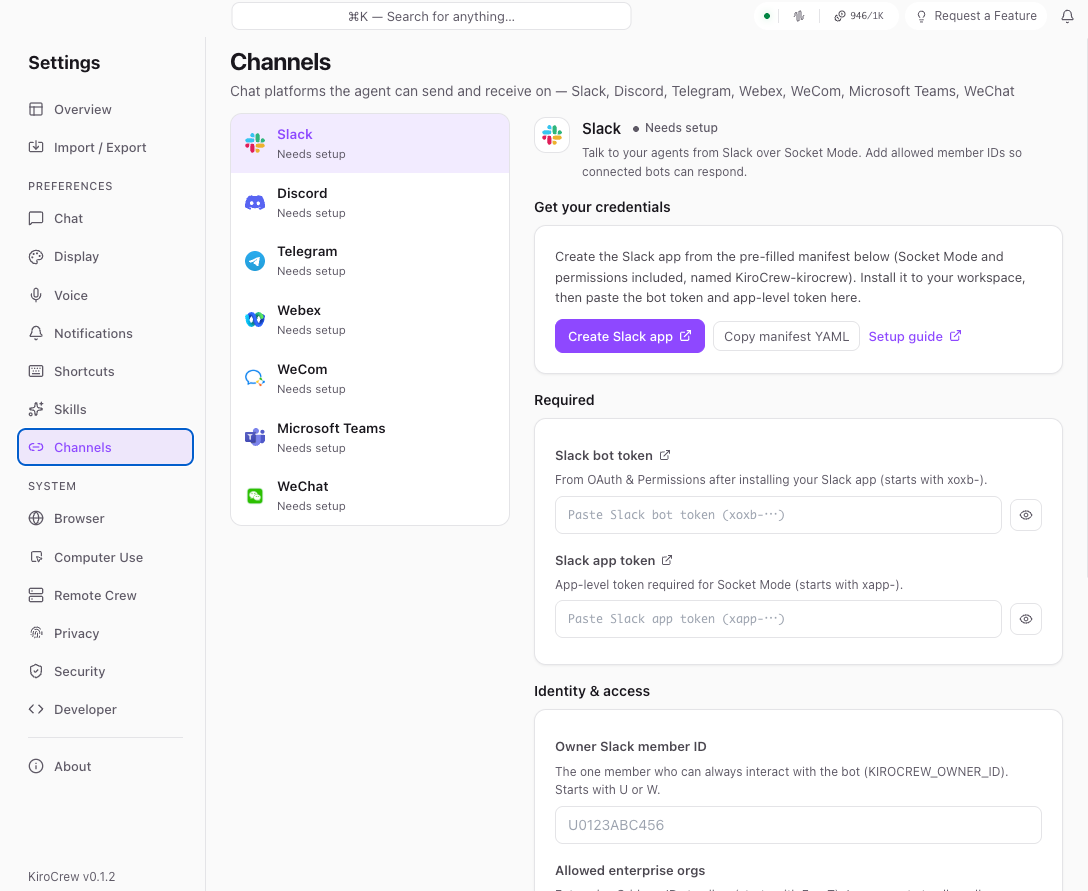Screen dimensions: 1088x891
Task: Click the Identity & access heading
Action: (592, 691)
